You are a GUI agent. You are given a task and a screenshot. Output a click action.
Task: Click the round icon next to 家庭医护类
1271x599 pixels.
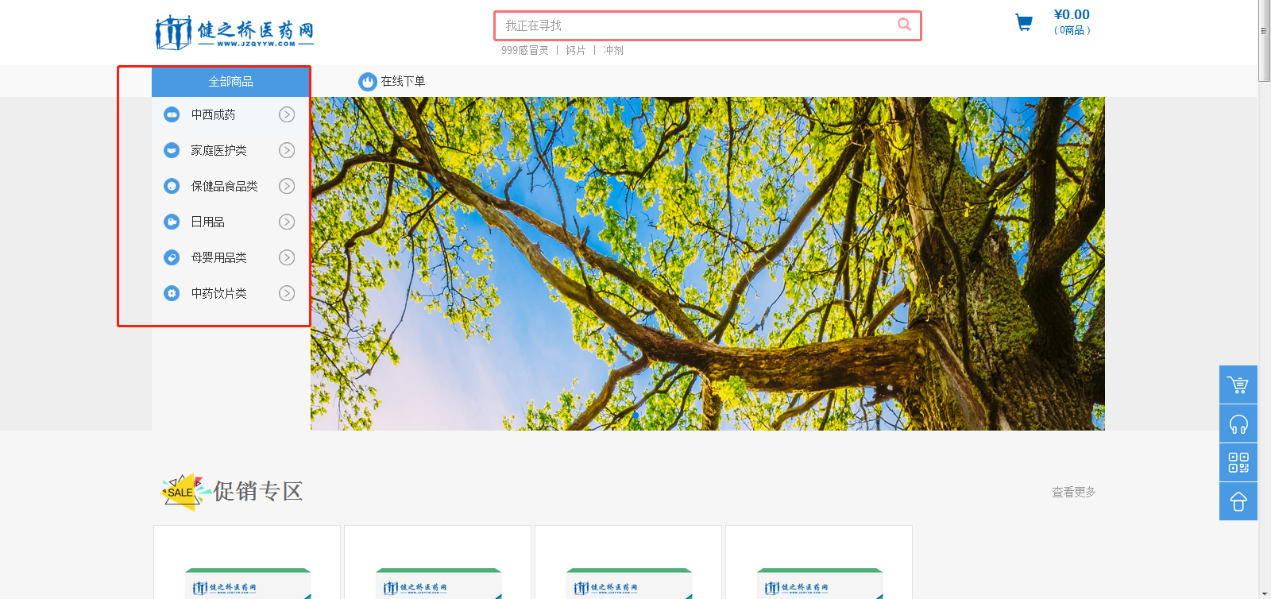[x=171, y=150]
